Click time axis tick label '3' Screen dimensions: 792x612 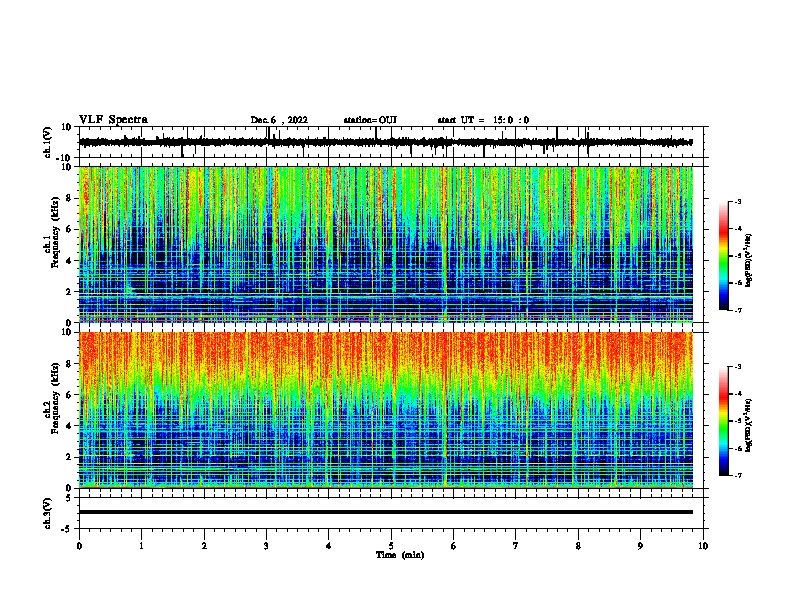[x=266, y=546]
